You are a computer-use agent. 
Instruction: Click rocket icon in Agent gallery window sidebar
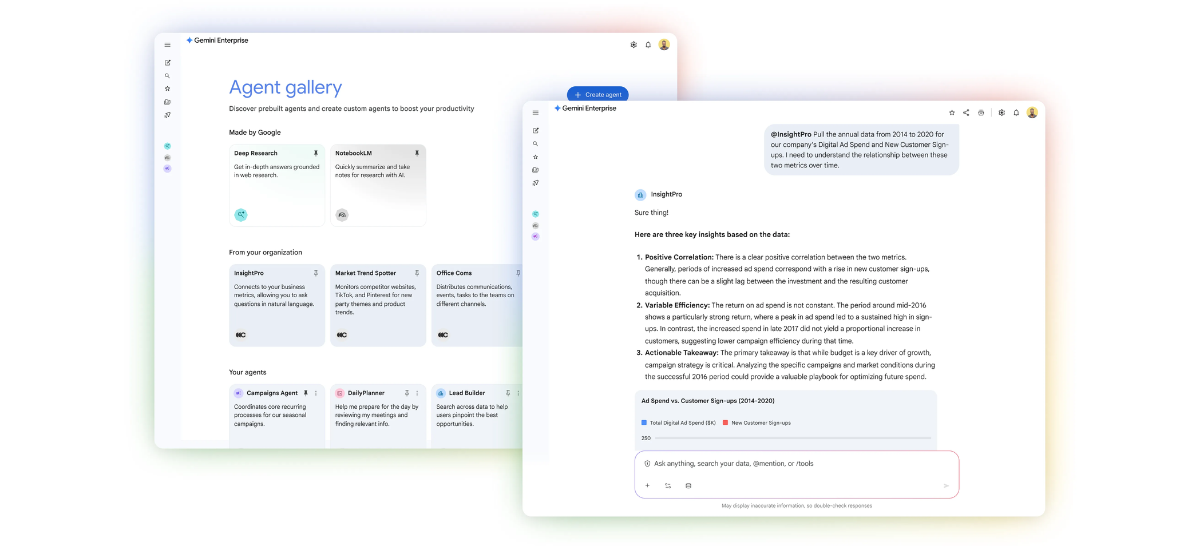(167, 115)
